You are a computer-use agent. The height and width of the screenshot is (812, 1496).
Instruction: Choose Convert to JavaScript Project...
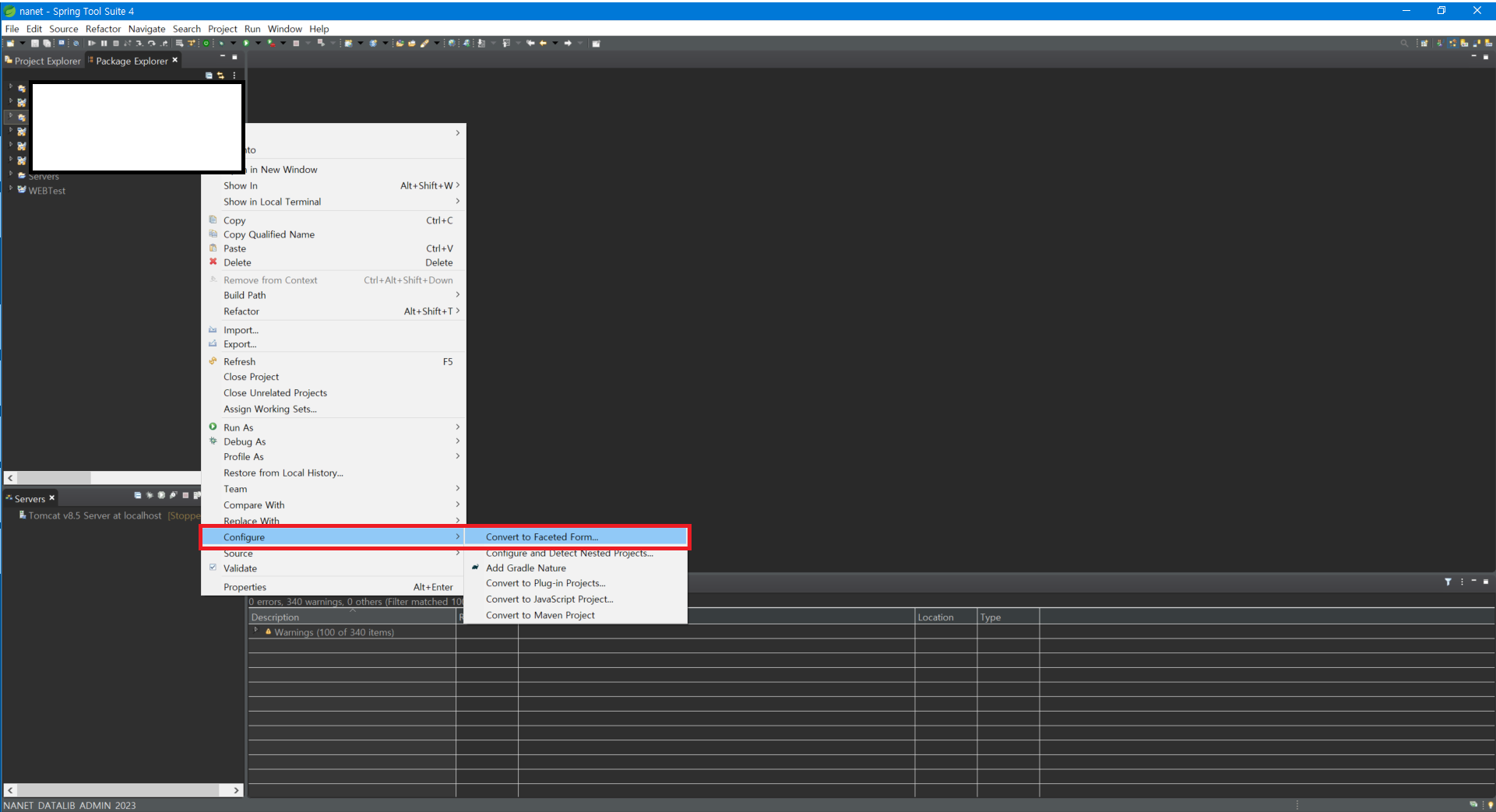pos(576,599)
